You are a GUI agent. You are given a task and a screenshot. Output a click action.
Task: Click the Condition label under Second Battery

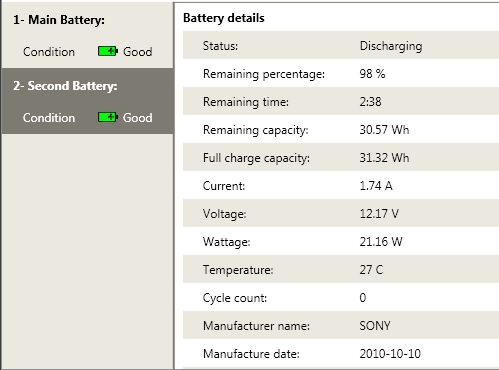(x=49, y=118)
